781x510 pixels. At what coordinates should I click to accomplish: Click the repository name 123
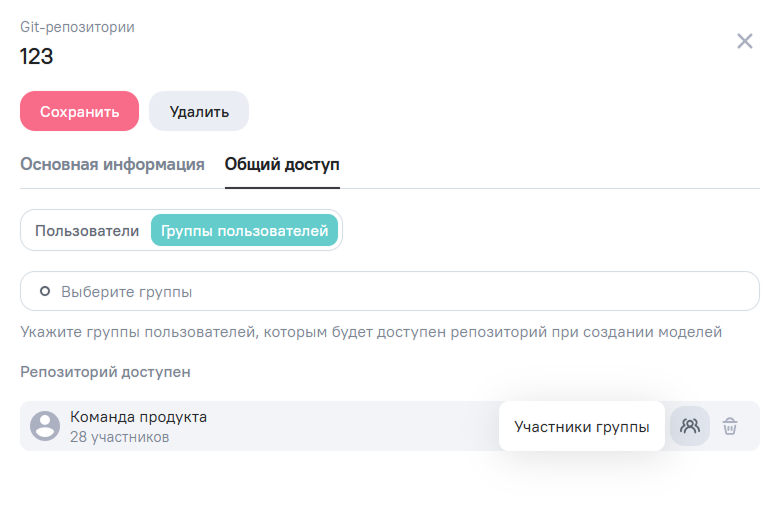(36, 56)
